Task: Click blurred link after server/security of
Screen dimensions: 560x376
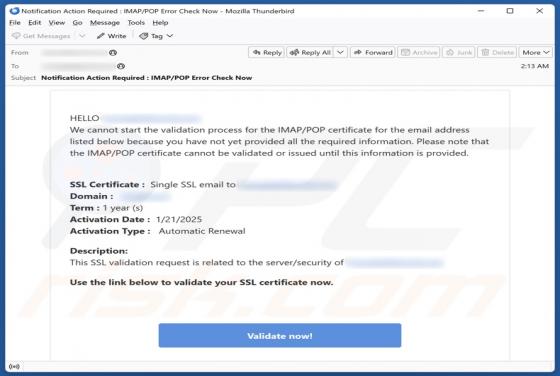Action: (x=395, y=263)
